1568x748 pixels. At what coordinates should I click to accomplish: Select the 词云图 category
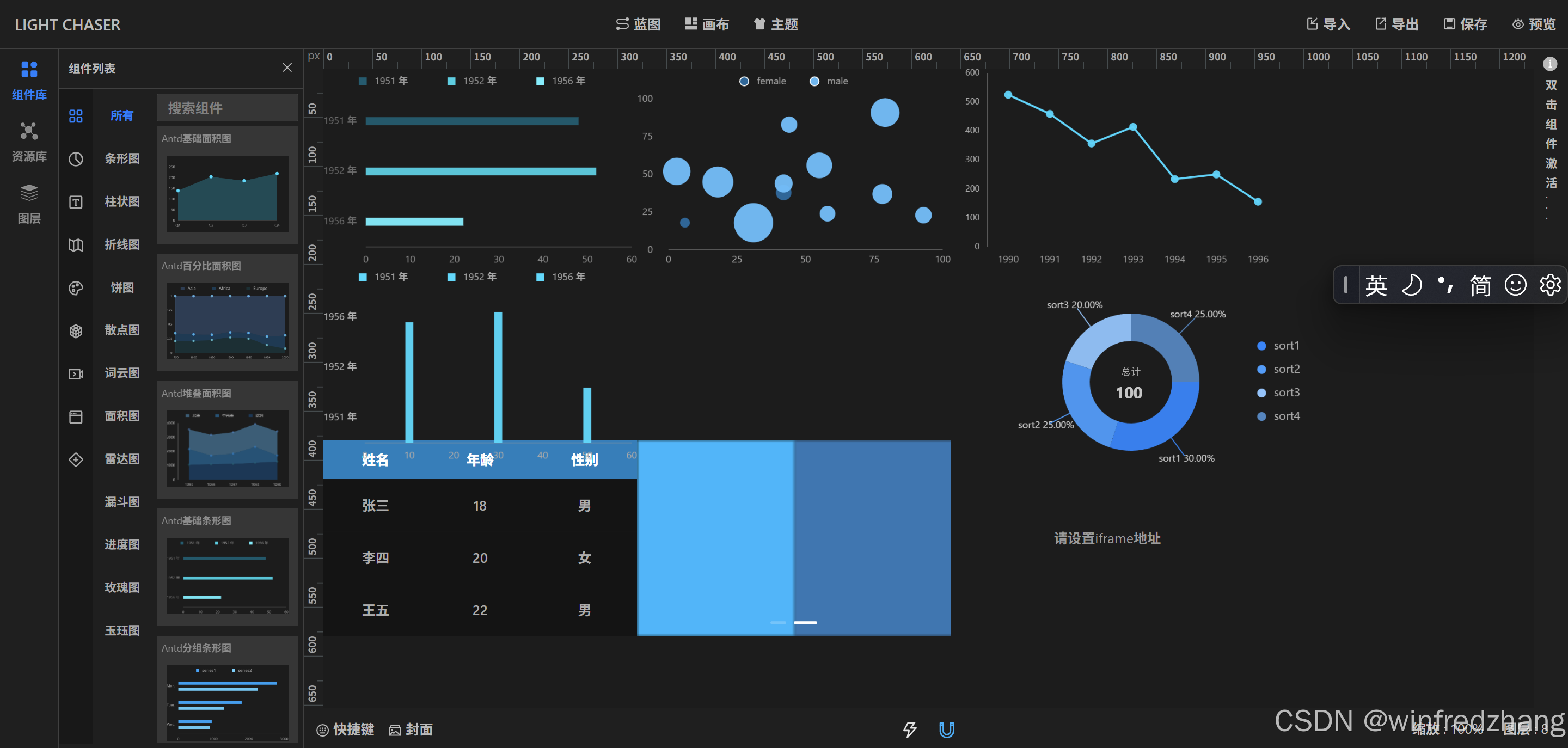(122, 373)
